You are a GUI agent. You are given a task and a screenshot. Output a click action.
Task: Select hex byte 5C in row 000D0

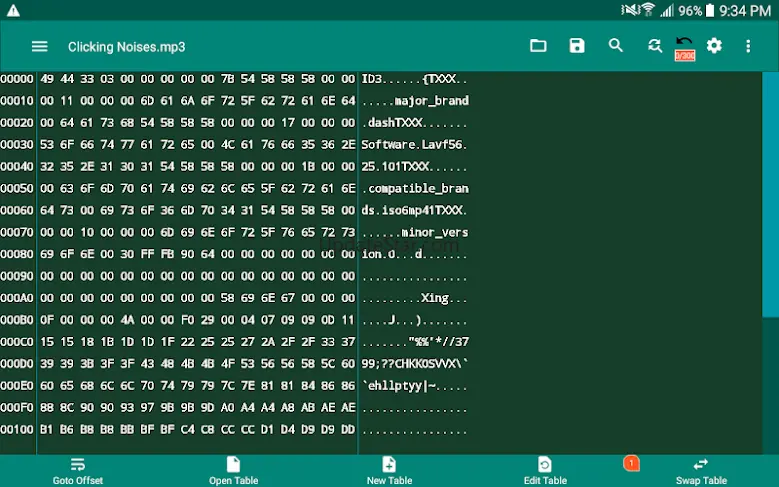click(328, 364)
